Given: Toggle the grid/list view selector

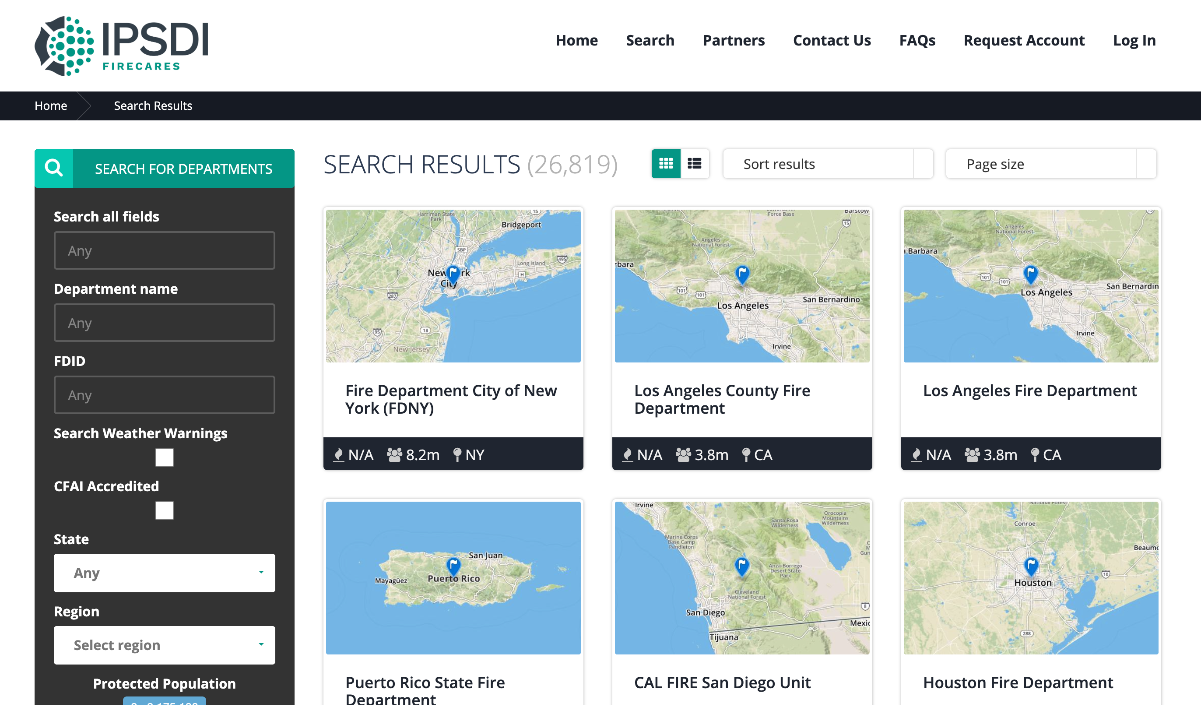Looking at the screenshot, I should [680, 163].
